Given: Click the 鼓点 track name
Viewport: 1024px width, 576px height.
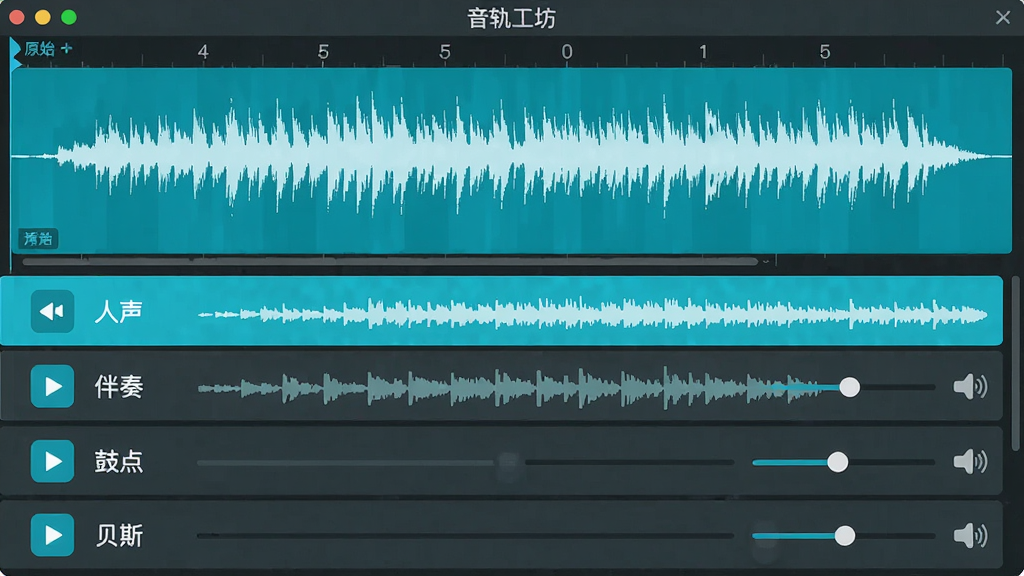Looking at the screenshot, I should (119, 462).
